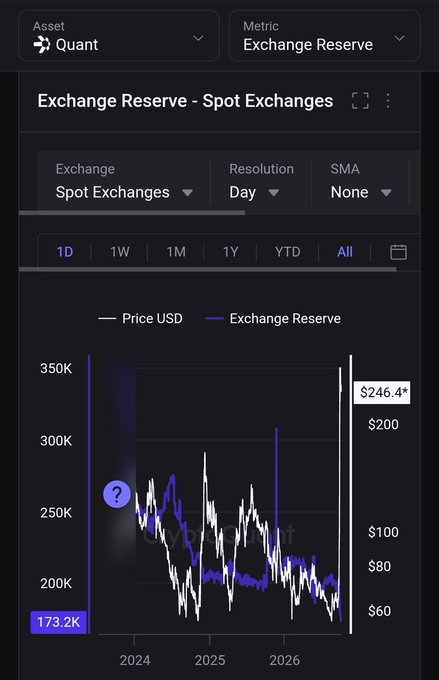Click the 2026 x-axis label

tap(285, 660)
